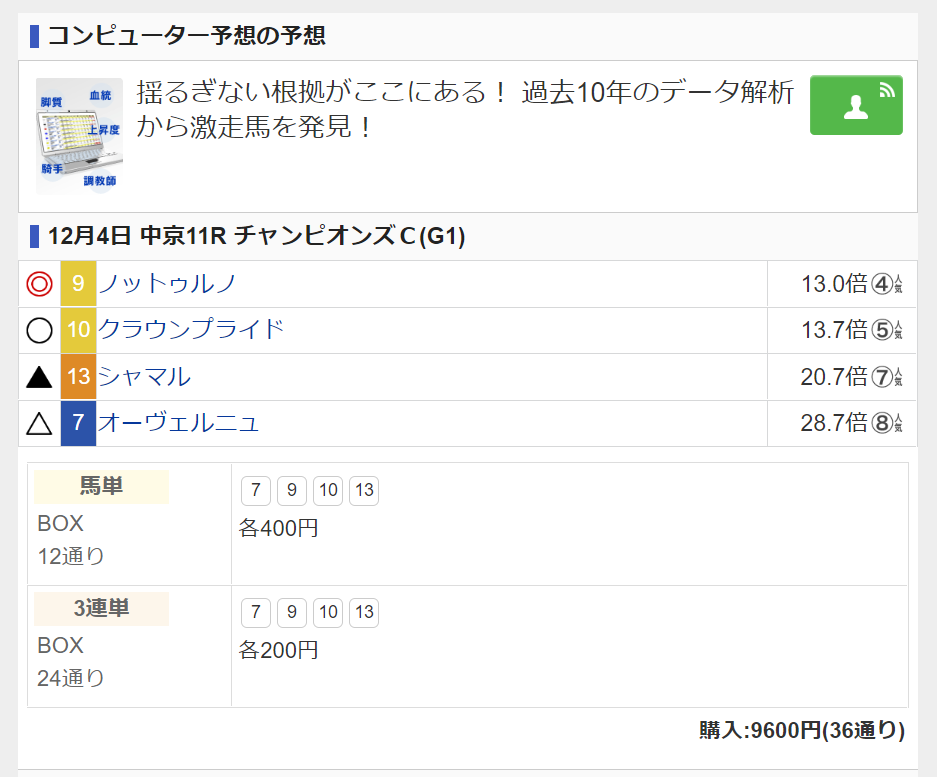Open the シャマル horse link

tap(144, 377)
